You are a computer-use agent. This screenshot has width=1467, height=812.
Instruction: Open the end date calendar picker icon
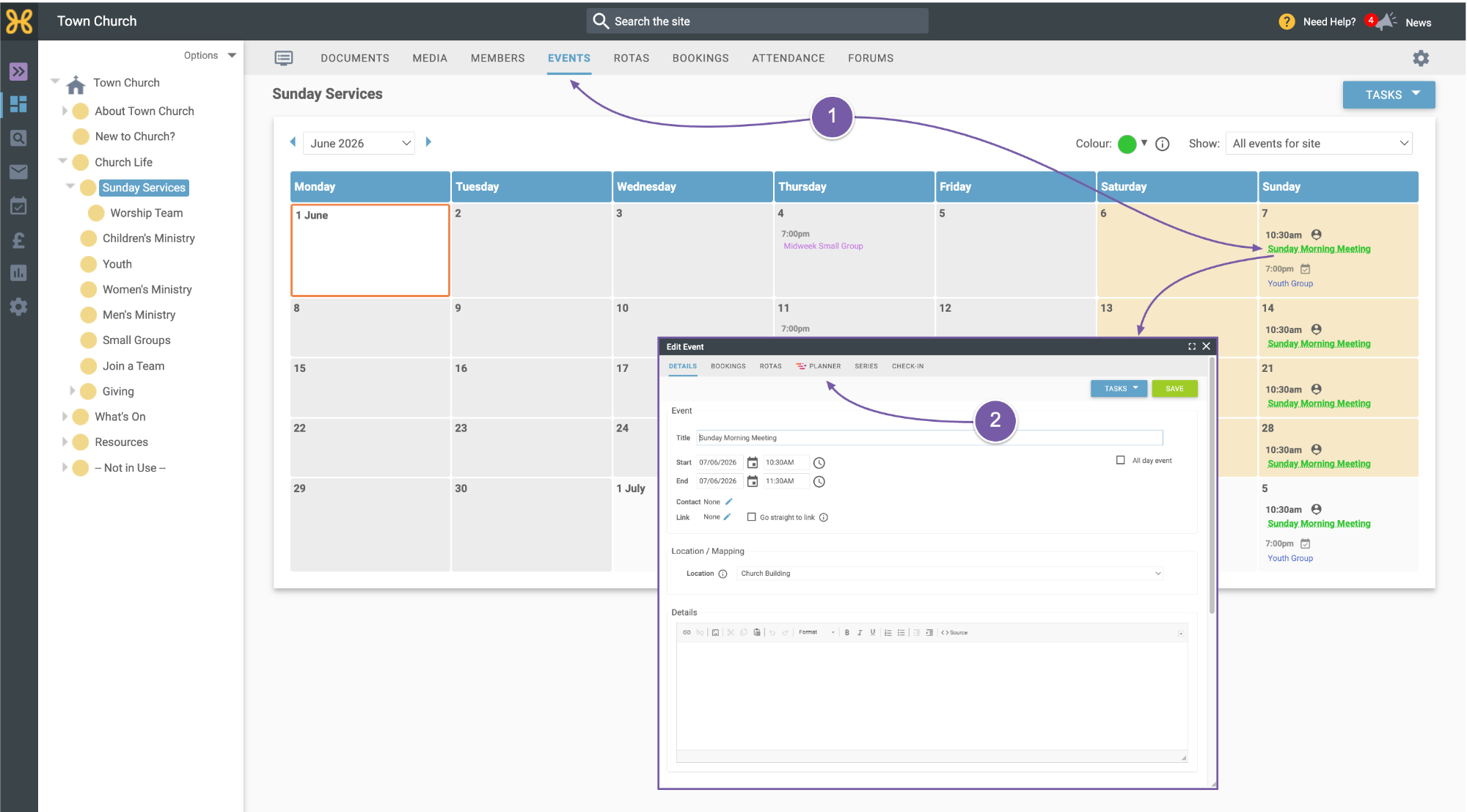click(x=752, y=481)
